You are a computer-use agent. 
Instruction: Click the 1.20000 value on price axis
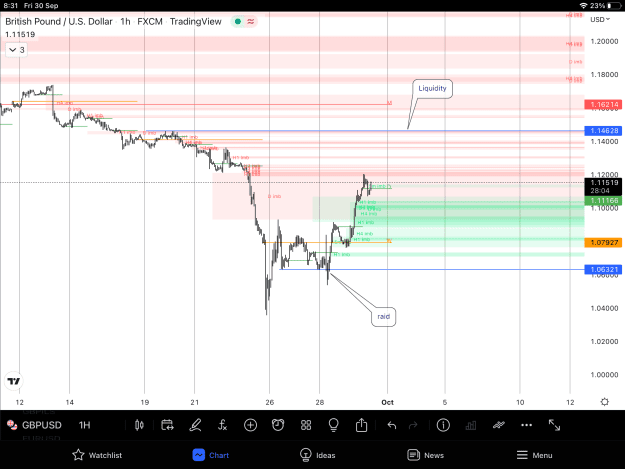pos(604,41)
